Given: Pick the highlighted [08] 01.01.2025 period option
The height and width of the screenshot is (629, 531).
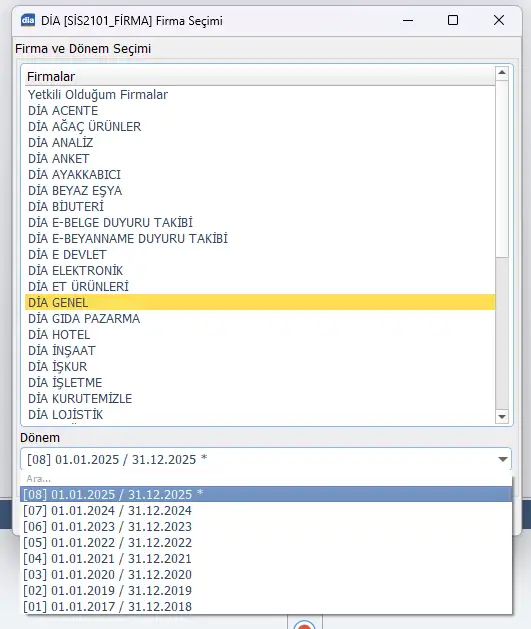Looking at the screenshot, I should 266,494.
